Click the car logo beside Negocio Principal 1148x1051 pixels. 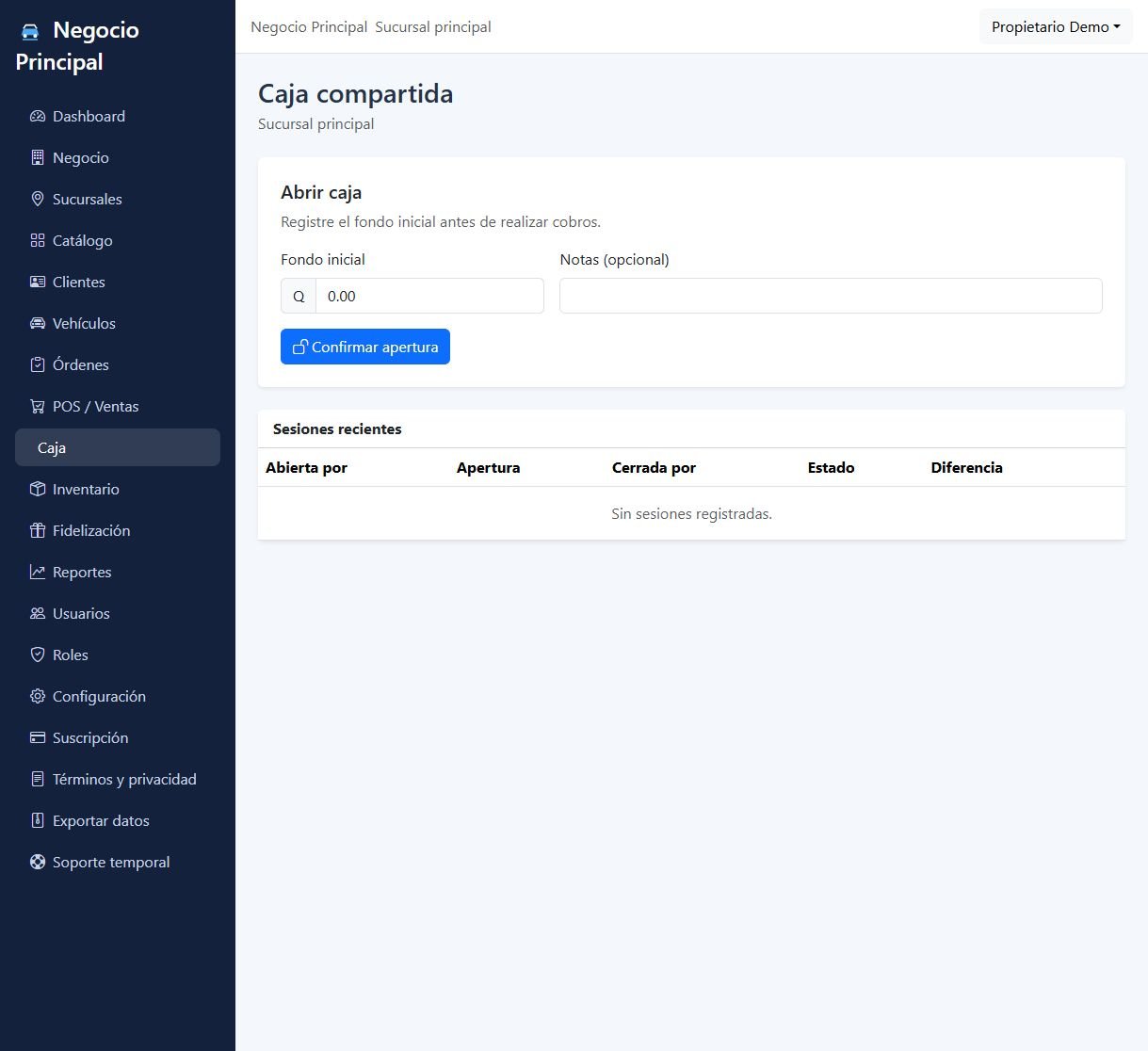click(x=30, y=31)
